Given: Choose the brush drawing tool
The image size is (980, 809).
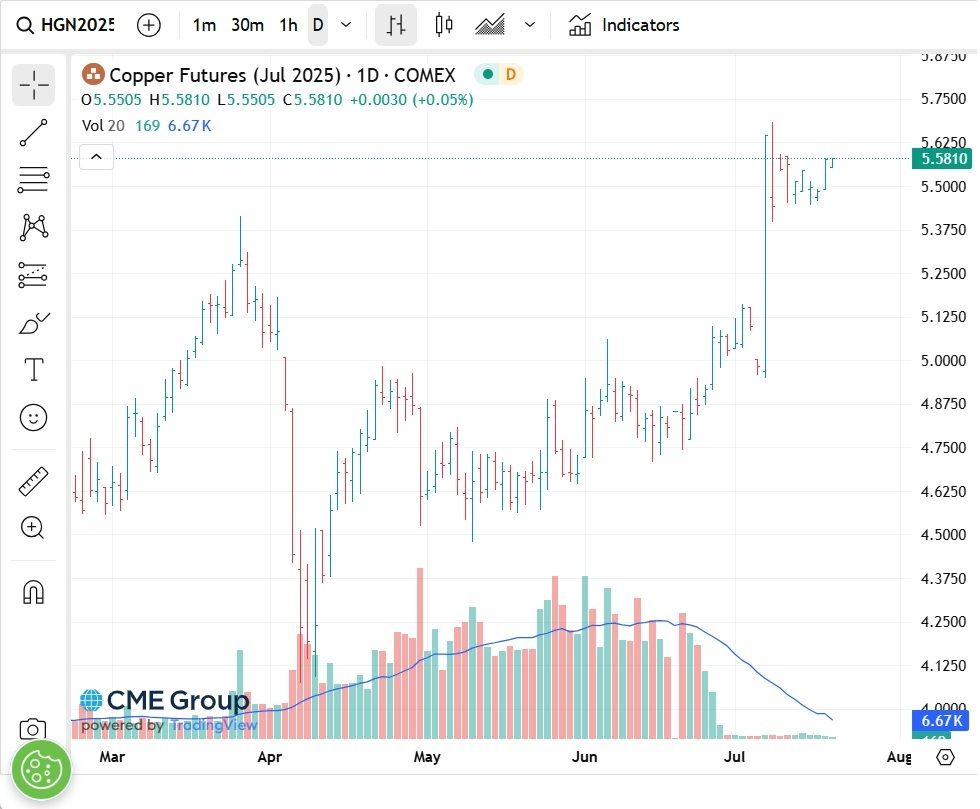Looking at the screenshot, I should pos(34,323).
